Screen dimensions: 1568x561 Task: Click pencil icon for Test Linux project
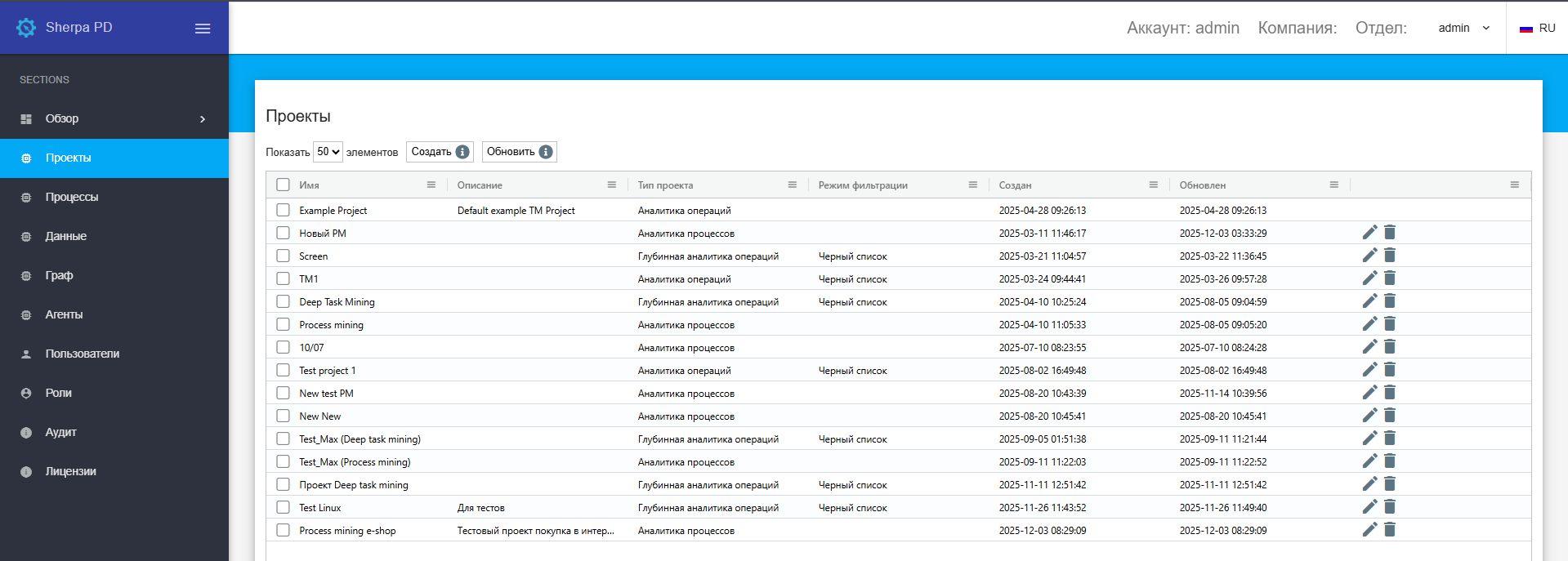point(1369,507)
